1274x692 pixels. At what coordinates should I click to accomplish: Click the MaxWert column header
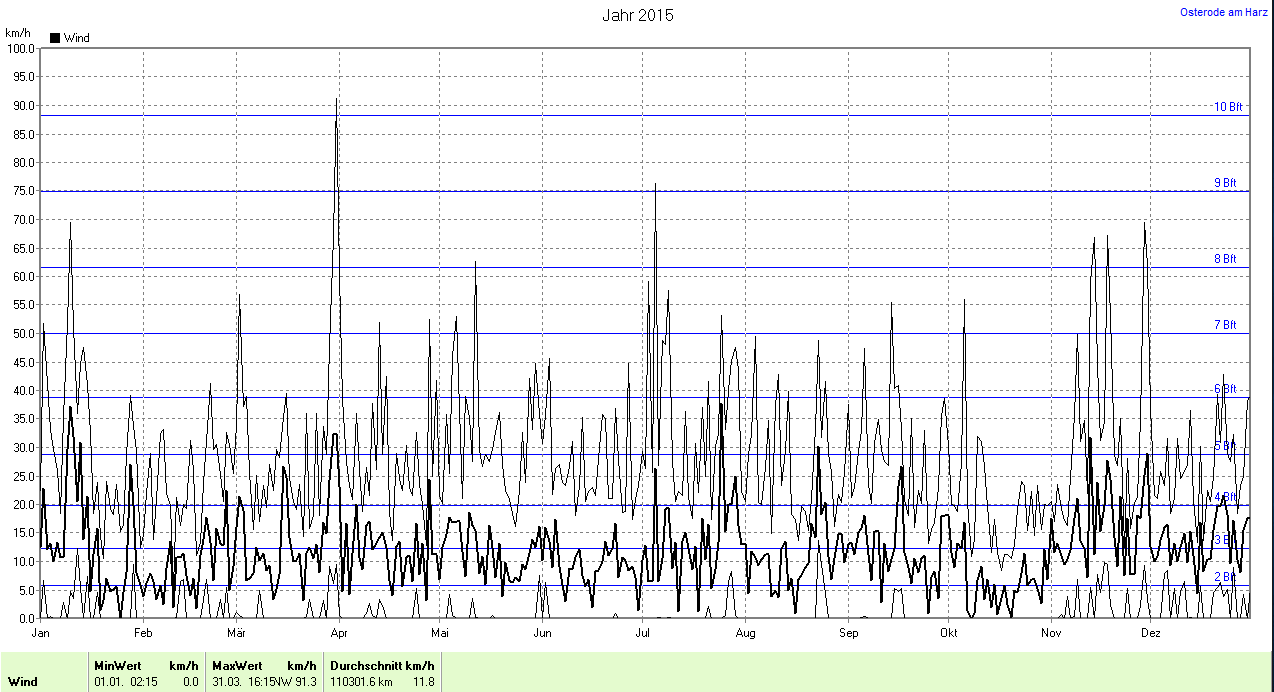coord(237,666)
